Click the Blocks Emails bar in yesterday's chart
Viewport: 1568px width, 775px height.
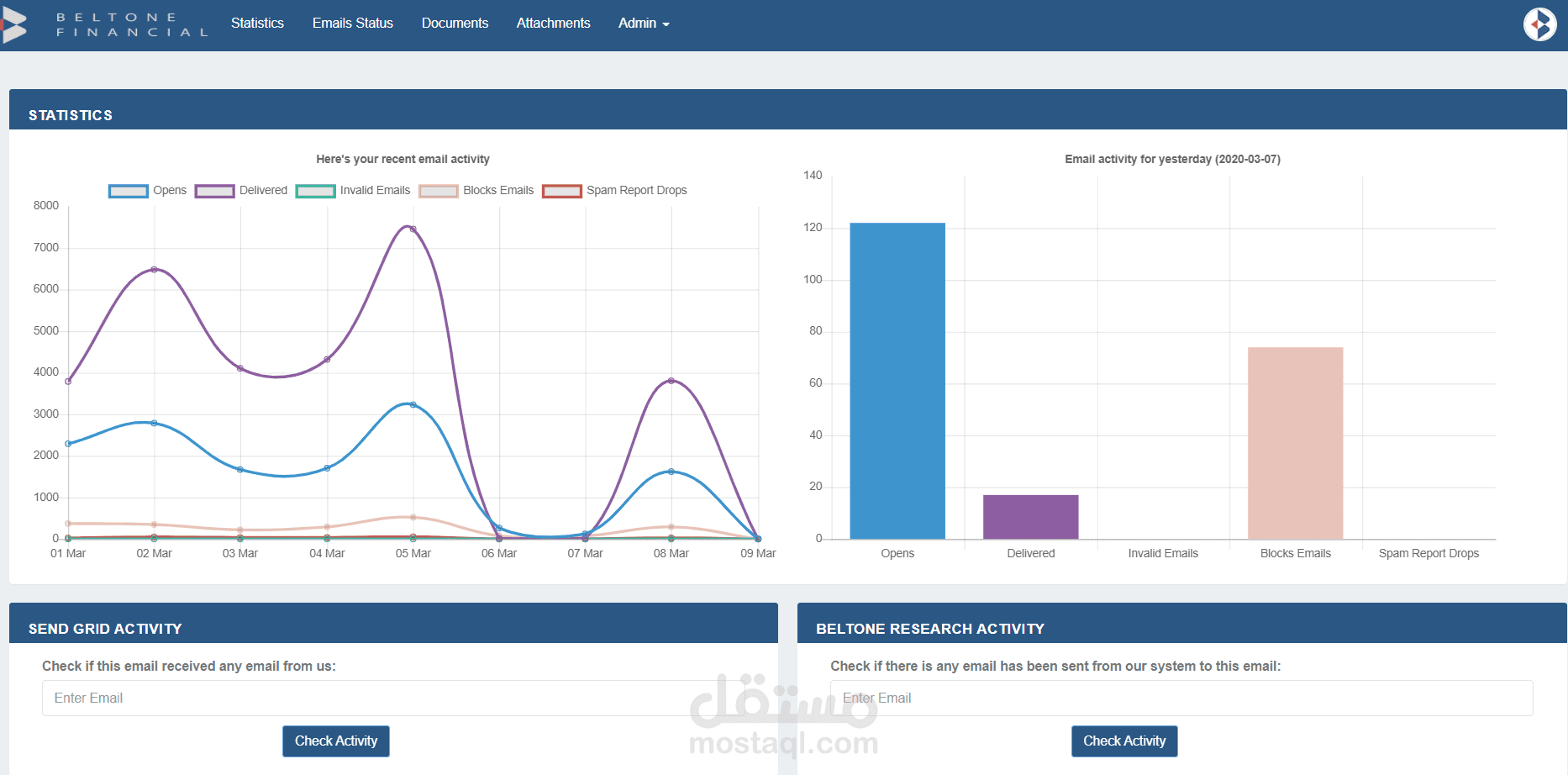tap(1295, 443)
